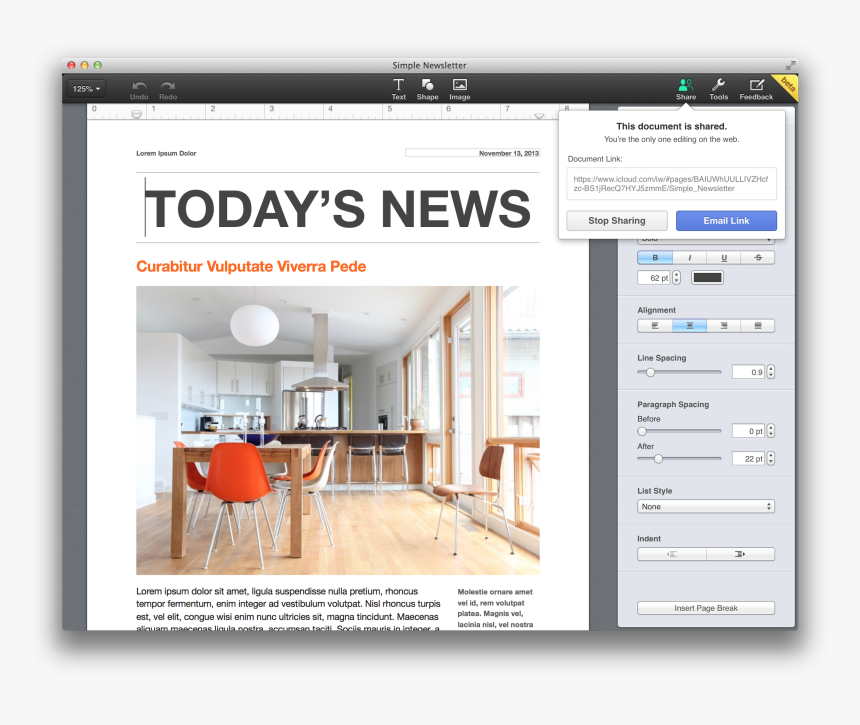This screenshot has height=725, width=860.
Task: Click the Document Link URL field
Action: point(671,183)
